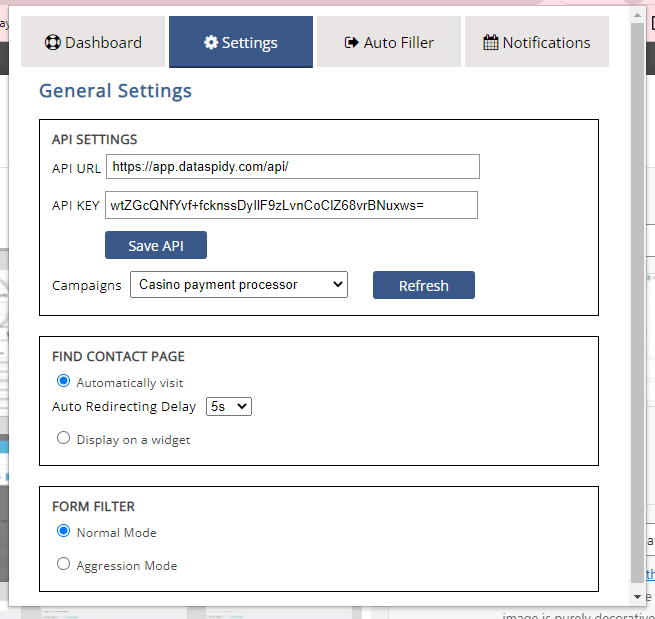Click the scrollbar down arrow
This screenshot has width=655, height=619.
tap(638, 596)
